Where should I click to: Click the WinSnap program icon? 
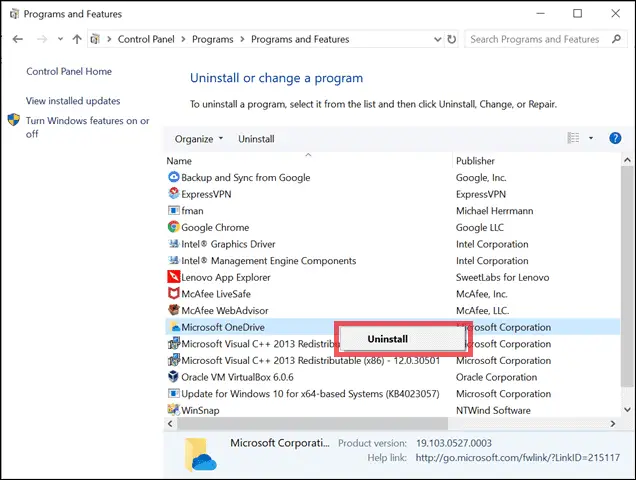(174, 410)
